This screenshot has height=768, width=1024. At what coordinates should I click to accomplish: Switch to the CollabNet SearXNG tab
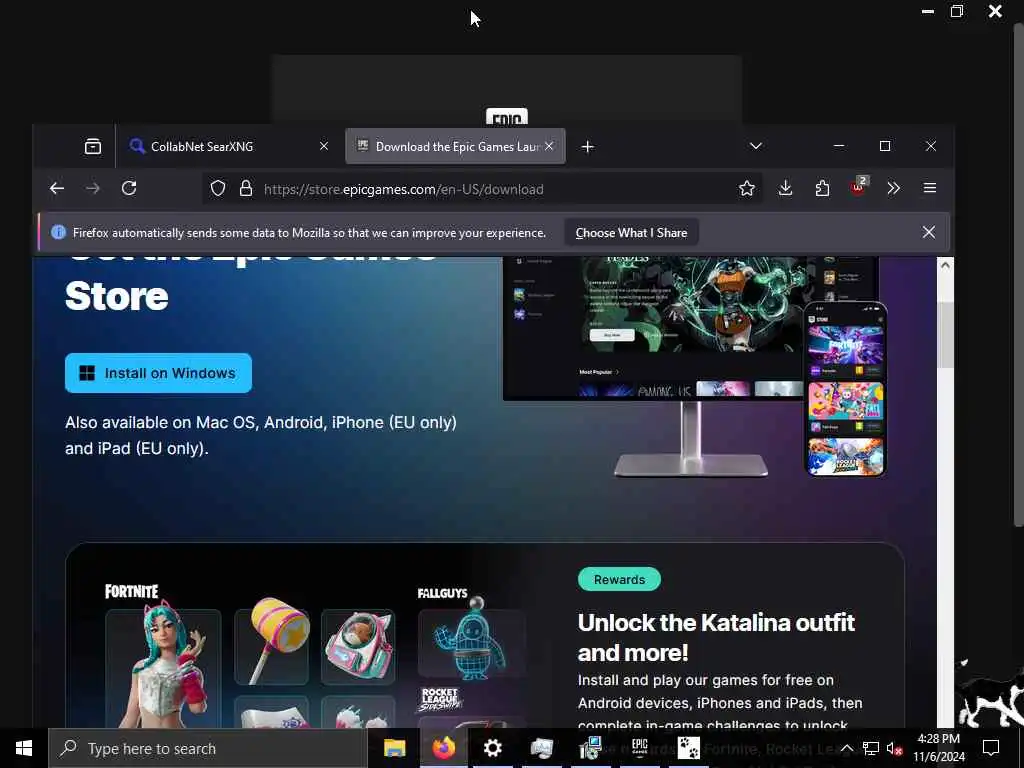point(229,146)
